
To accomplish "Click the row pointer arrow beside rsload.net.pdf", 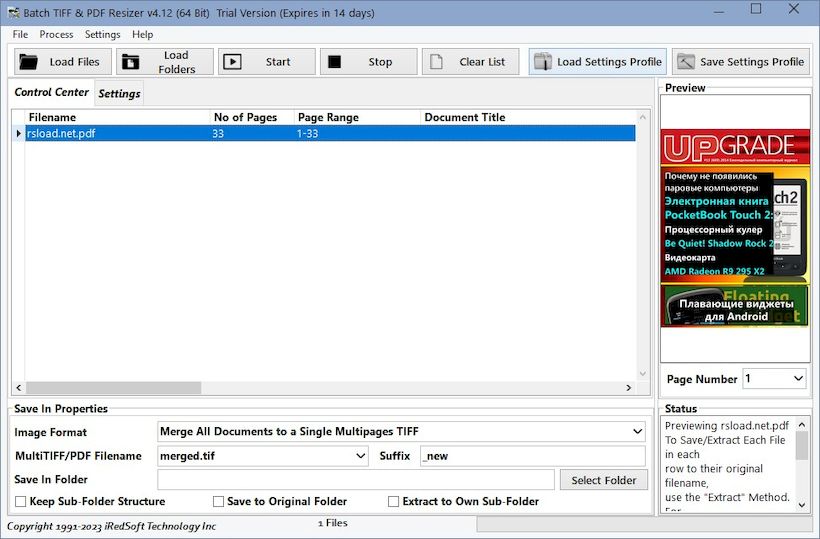I will (18, 133).
